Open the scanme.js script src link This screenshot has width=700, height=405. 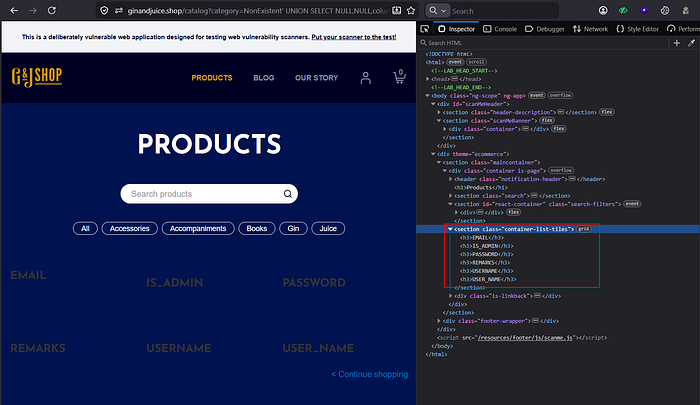point(525,338)
